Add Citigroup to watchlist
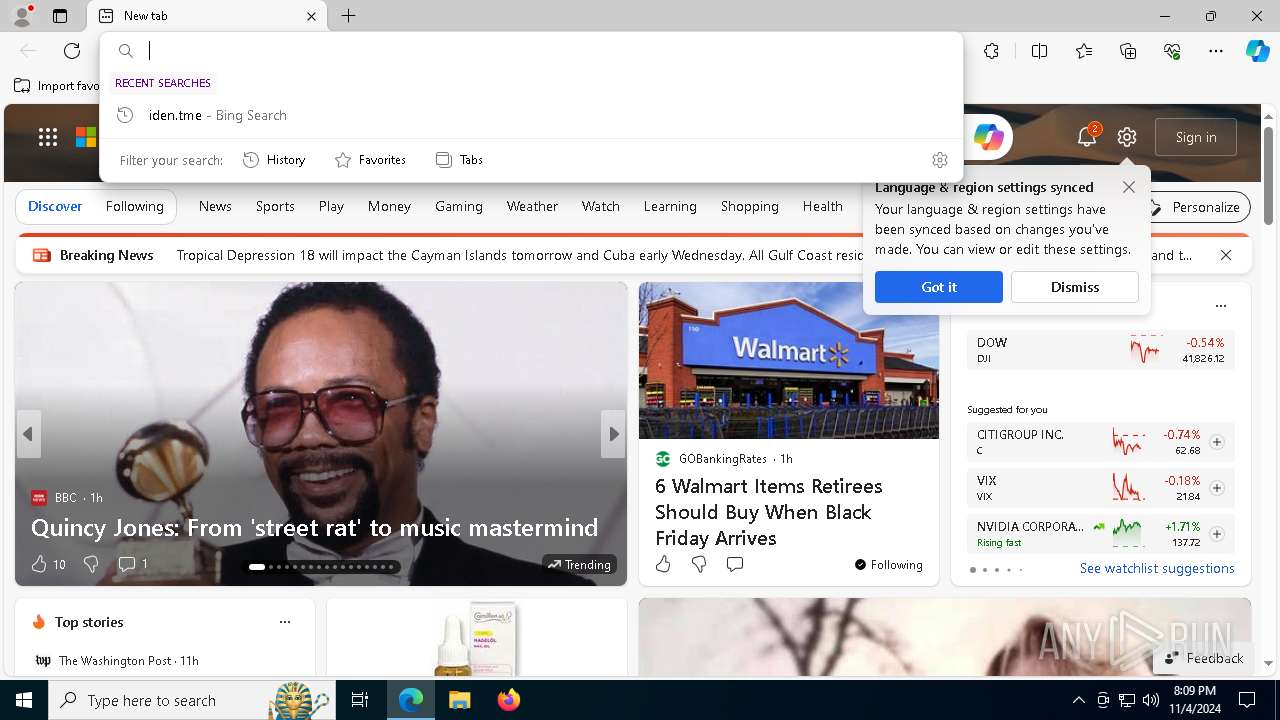Viewport: 1280px width, 720px height. coord(1216,442)
